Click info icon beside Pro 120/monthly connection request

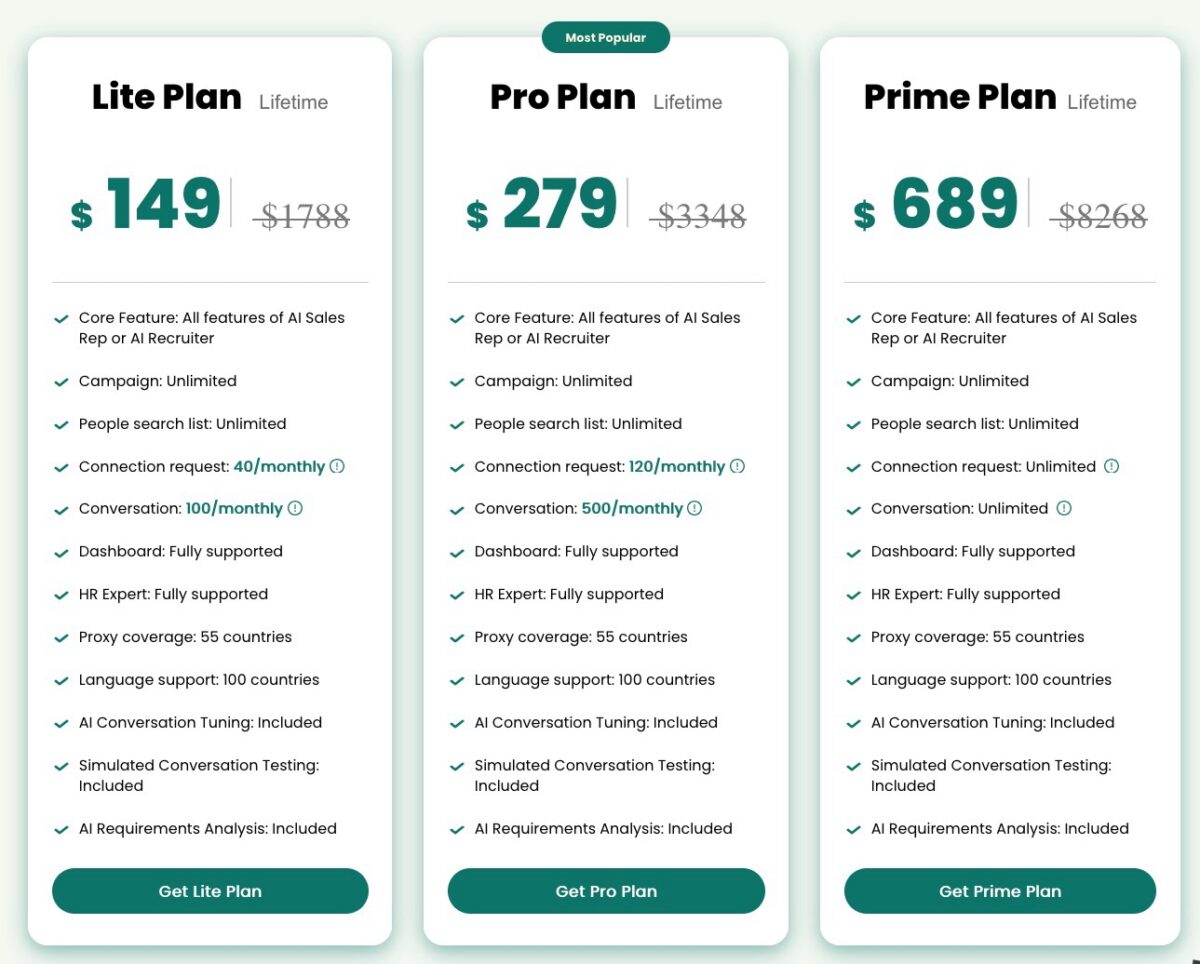pyautogui.click(x=737, y=466)
